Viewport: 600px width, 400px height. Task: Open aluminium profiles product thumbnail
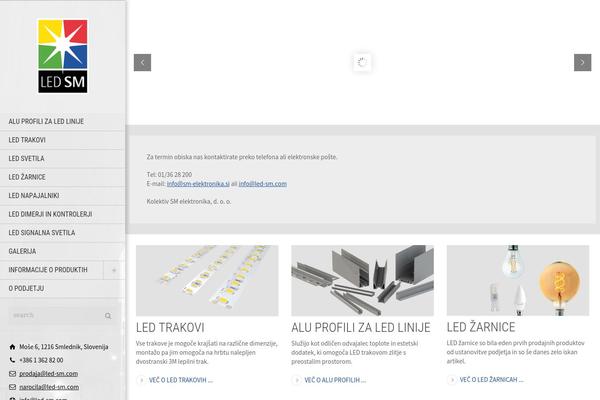(x=362, y=281)
